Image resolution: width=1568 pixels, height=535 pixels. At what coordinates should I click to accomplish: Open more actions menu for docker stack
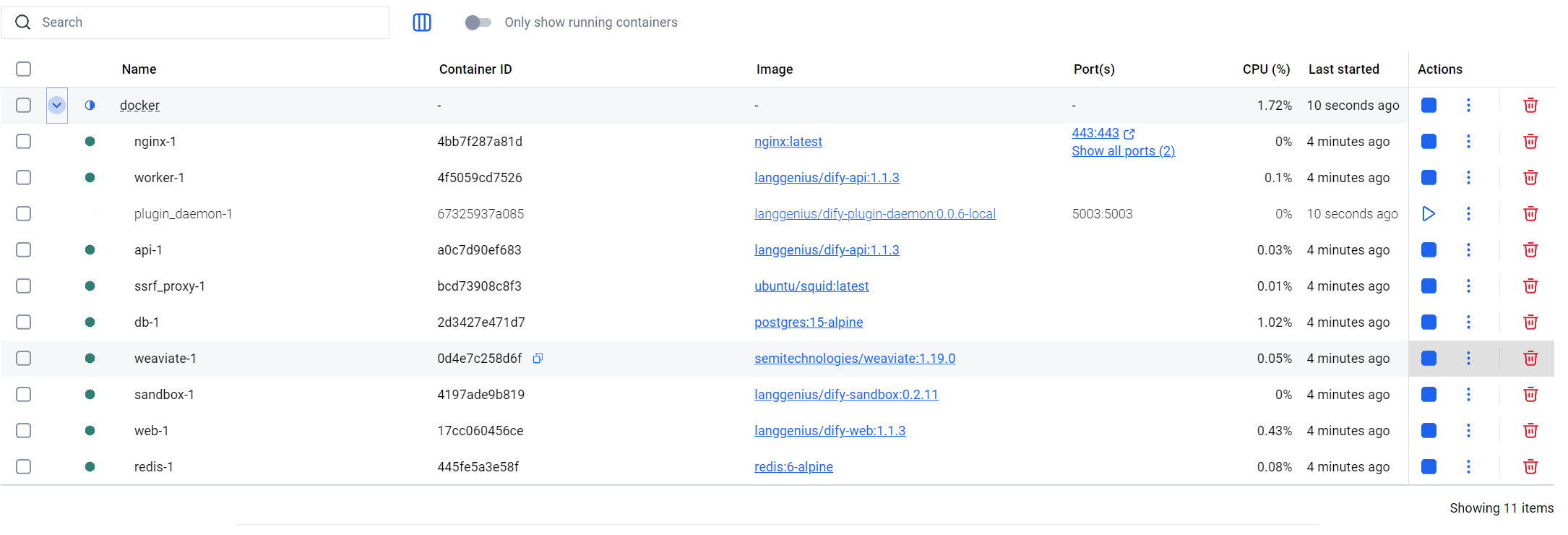pos(1468,106)
